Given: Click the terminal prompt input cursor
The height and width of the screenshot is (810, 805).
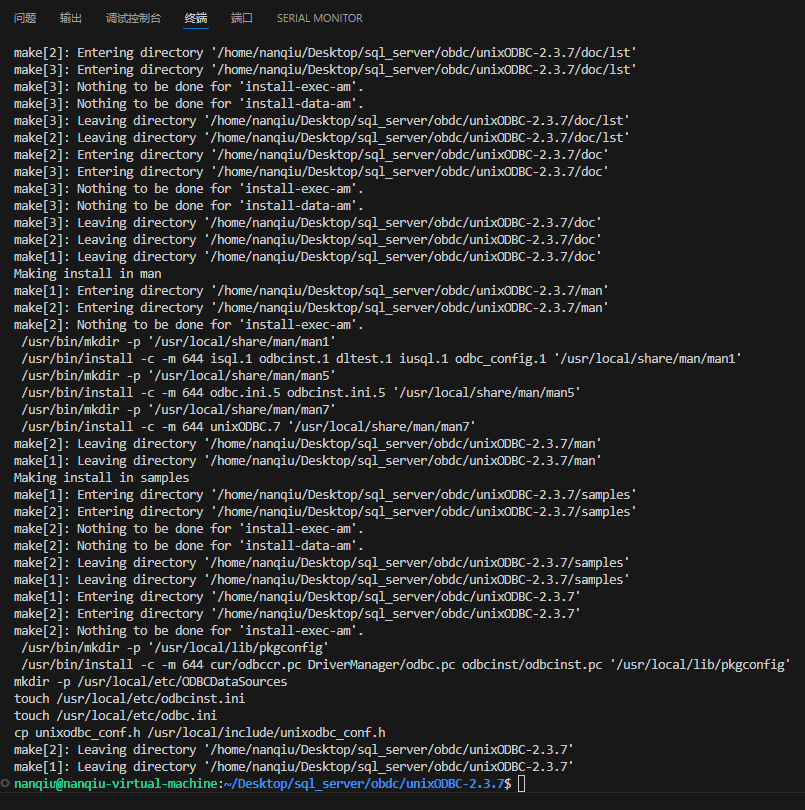Looking at the screenshot, I should [521, 784].
